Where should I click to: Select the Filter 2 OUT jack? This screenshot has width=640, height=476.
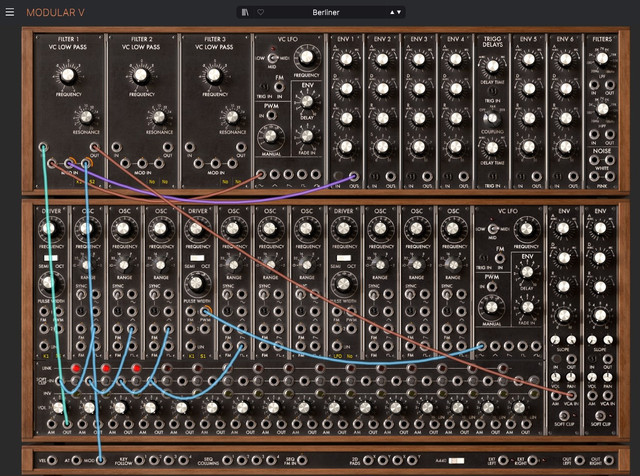click(x=167, y=147)
